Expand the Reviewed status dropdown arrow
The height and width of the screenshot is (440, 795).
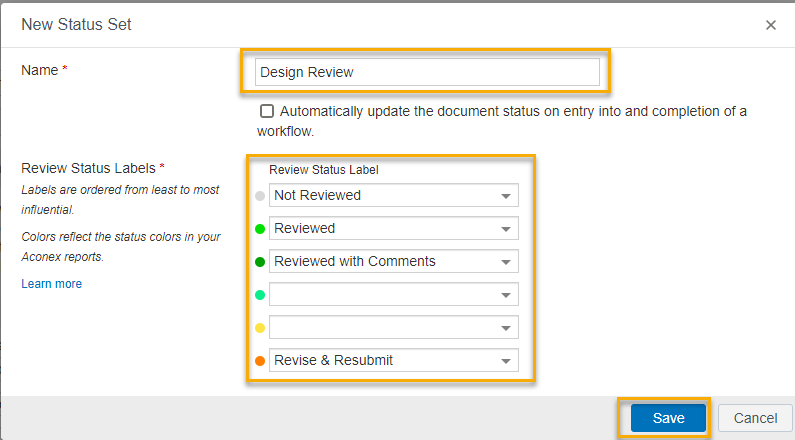[x=505, y=229]
